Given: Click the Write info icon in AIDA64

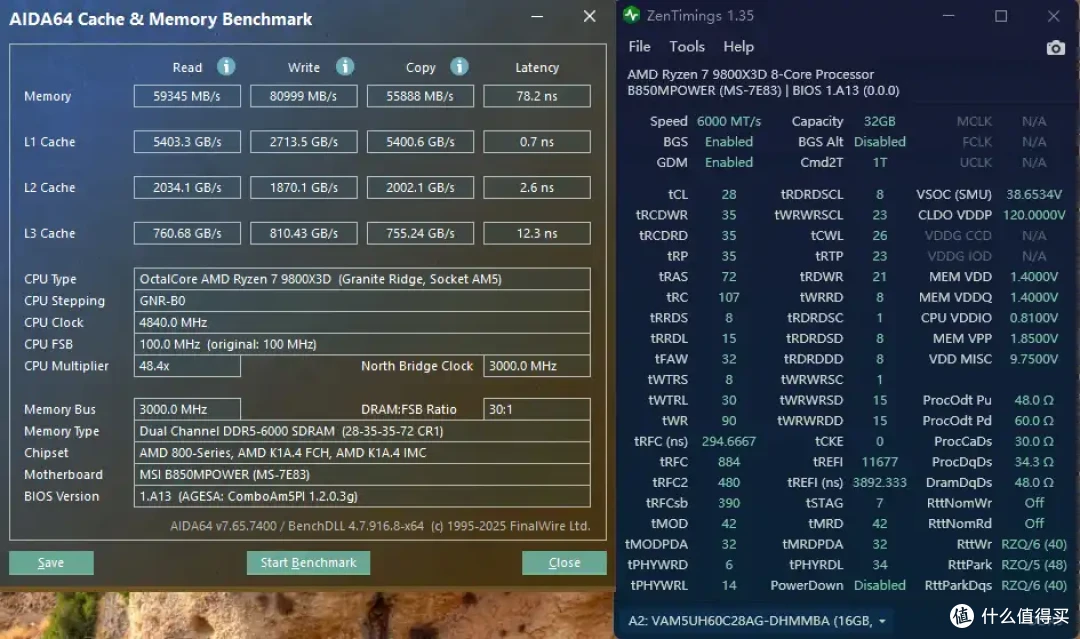Looking at the screenshot, I should tap(345, 66).
